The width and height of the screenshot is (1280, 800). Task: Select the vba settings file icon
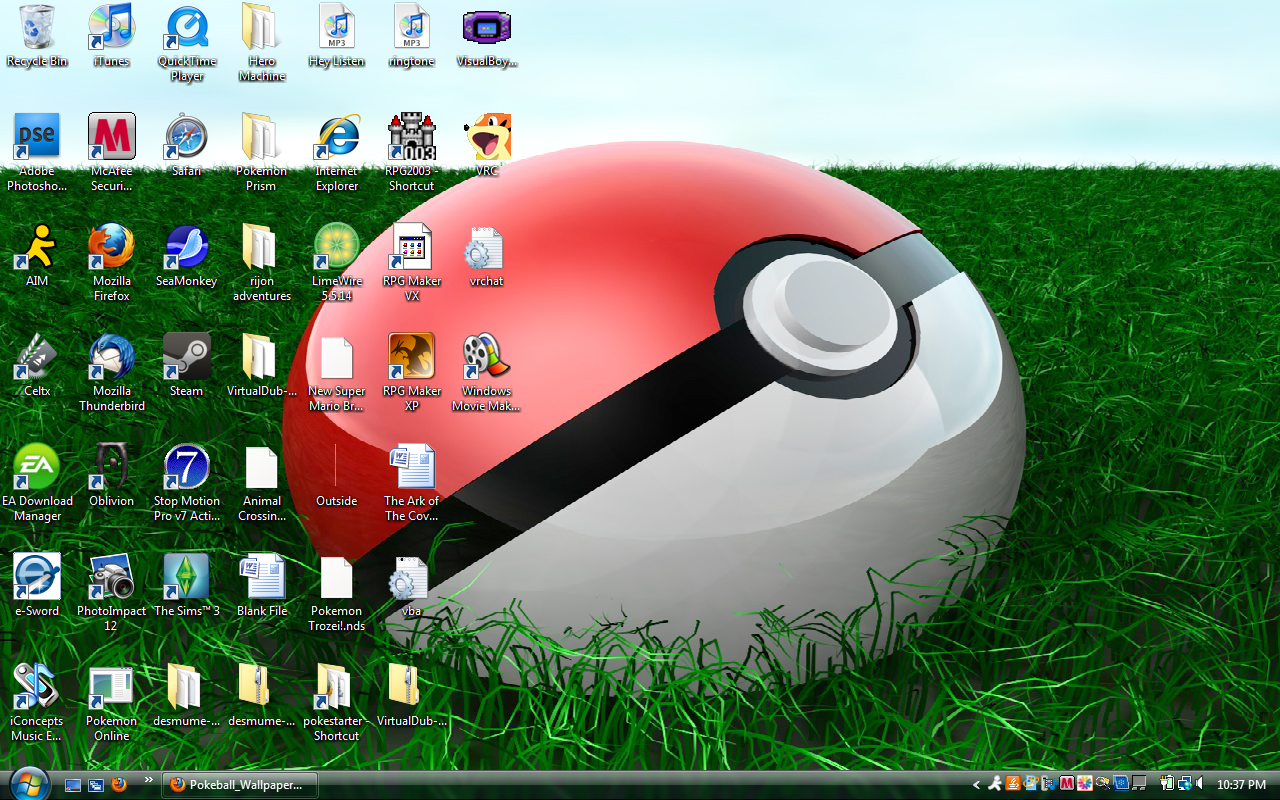tap(411, 586)
